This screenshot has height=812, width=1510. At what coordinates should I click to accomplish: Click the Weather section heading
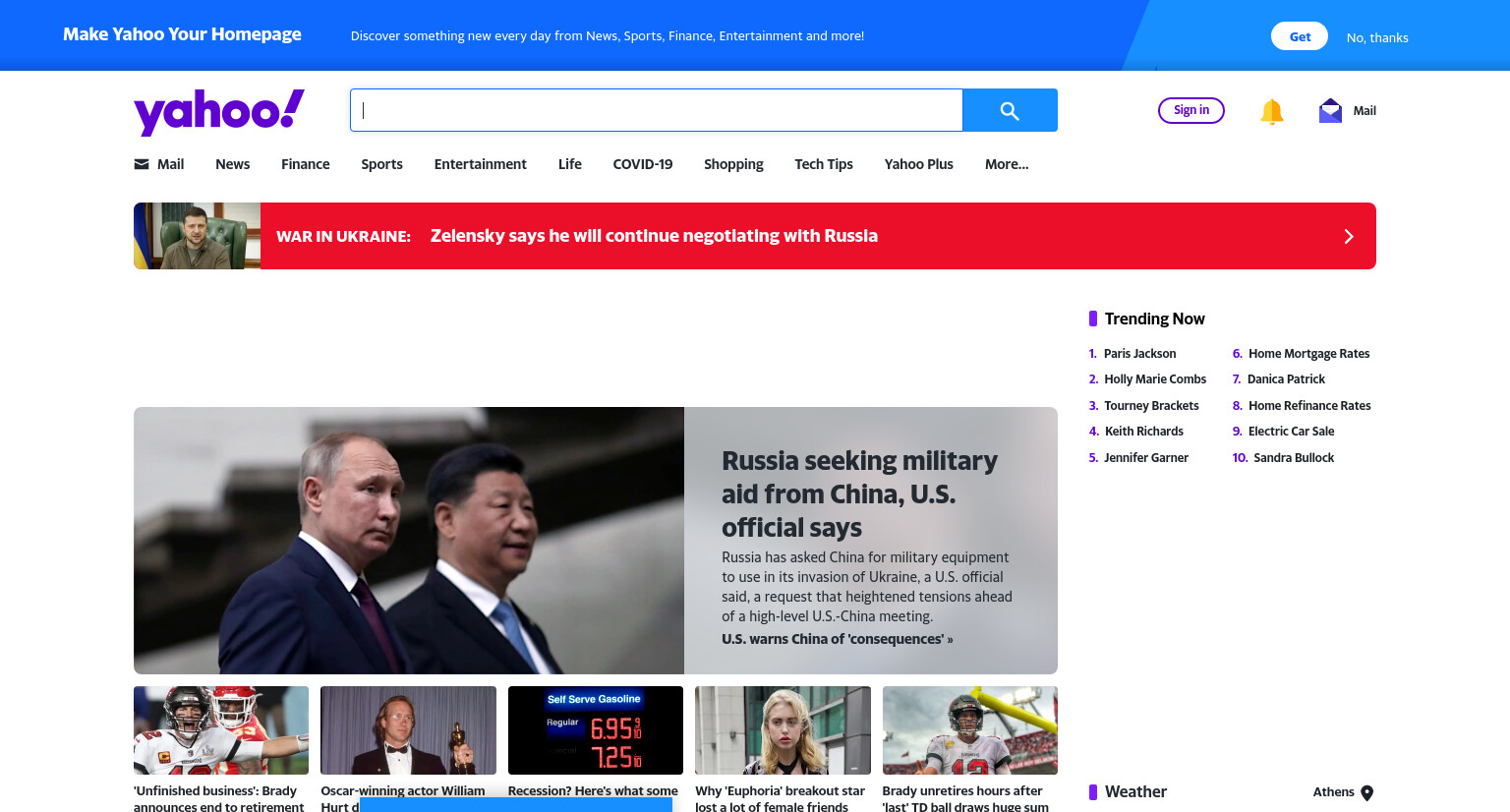click(1135, 792)
